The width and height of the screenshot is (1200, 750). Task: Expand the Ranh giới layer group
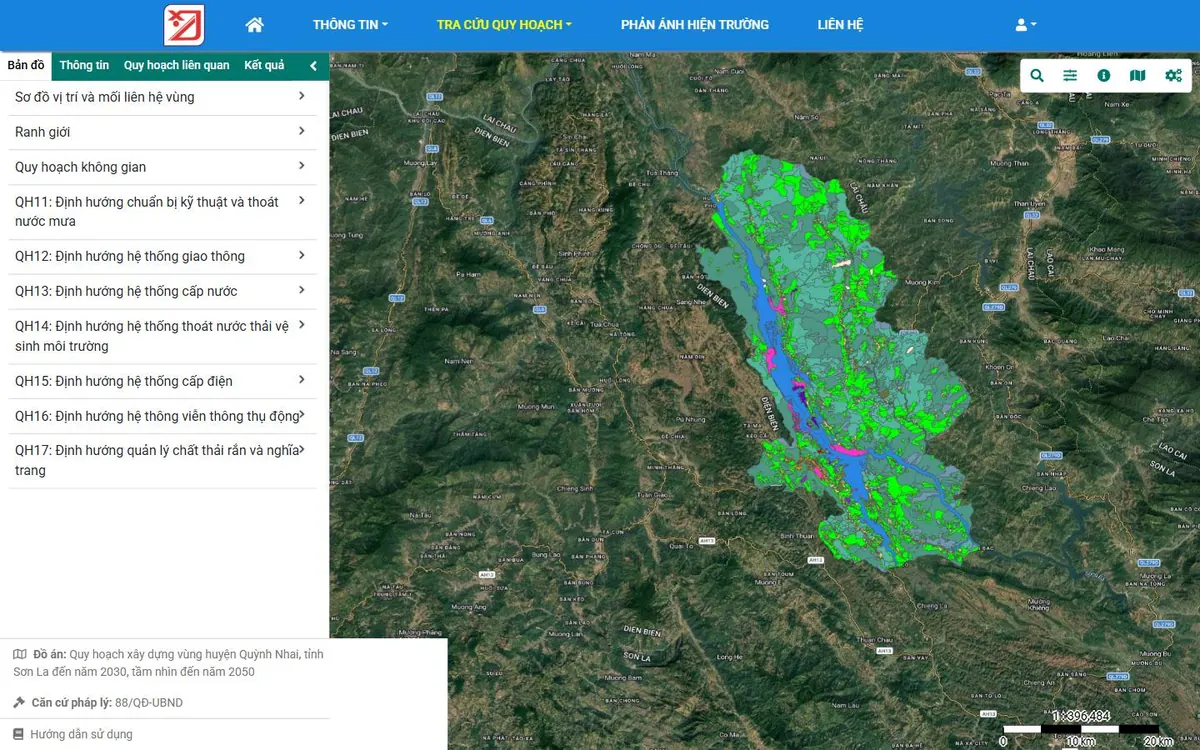point(162,132)
